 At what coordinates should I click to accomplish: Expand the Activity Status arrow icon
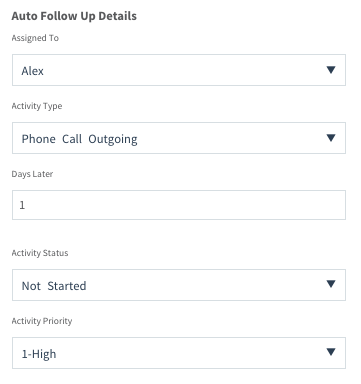(331, 284)
